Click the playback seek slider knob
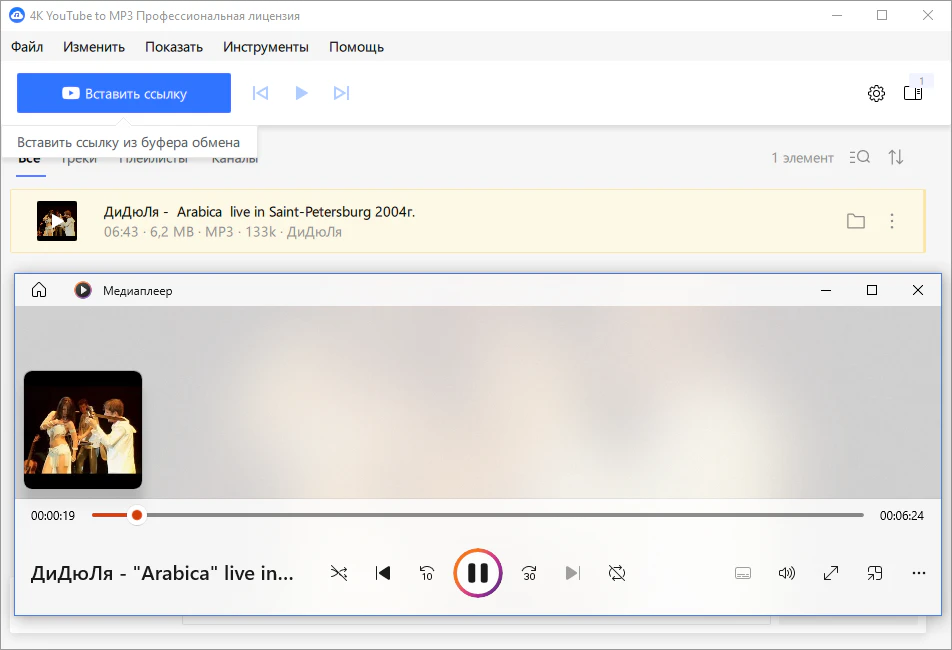The image size is (952, 650). tap(137, 515)
